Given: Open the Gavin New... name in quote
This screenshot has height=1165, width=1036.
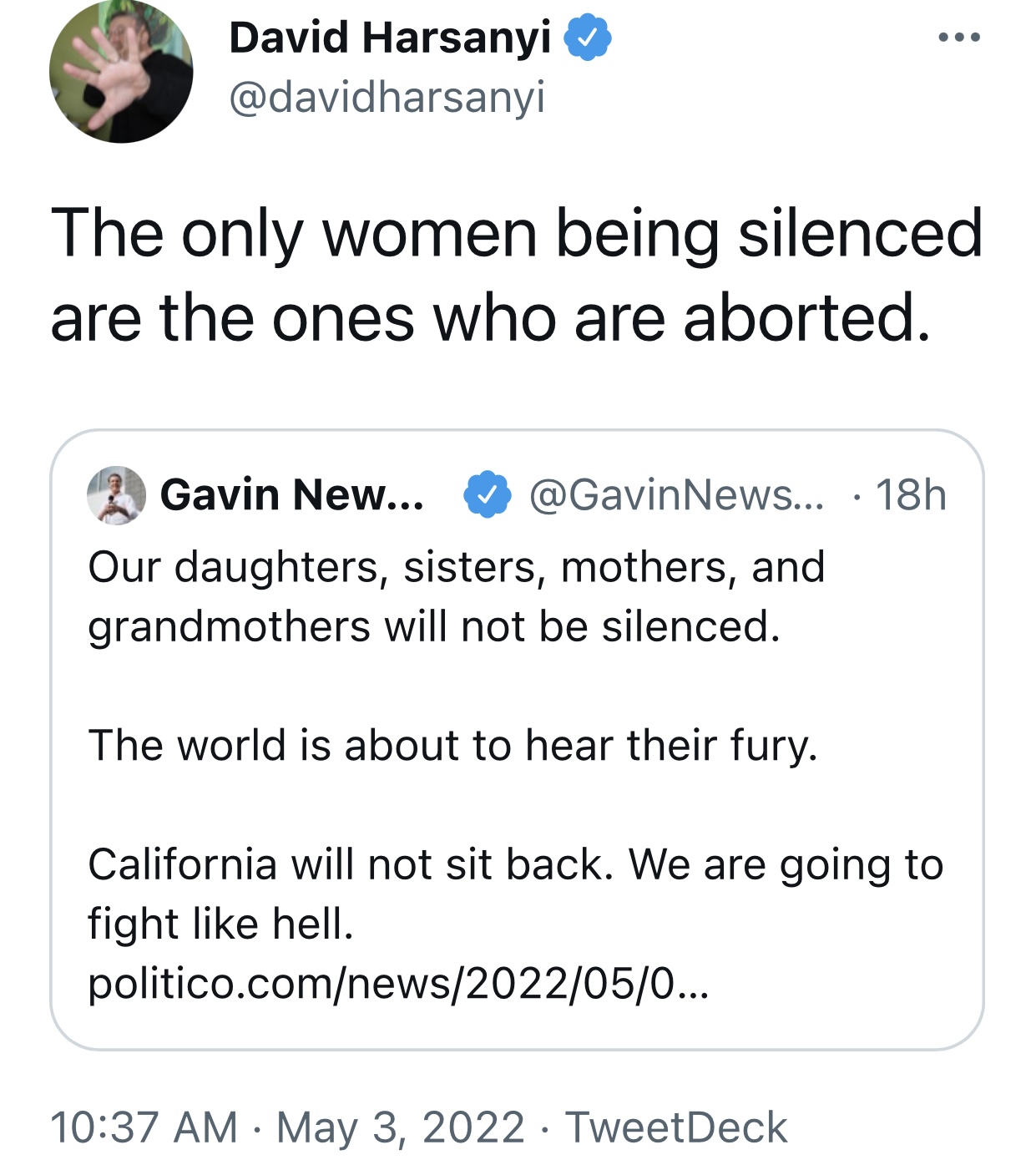Looking at the screenshot, I should point(292,495).
